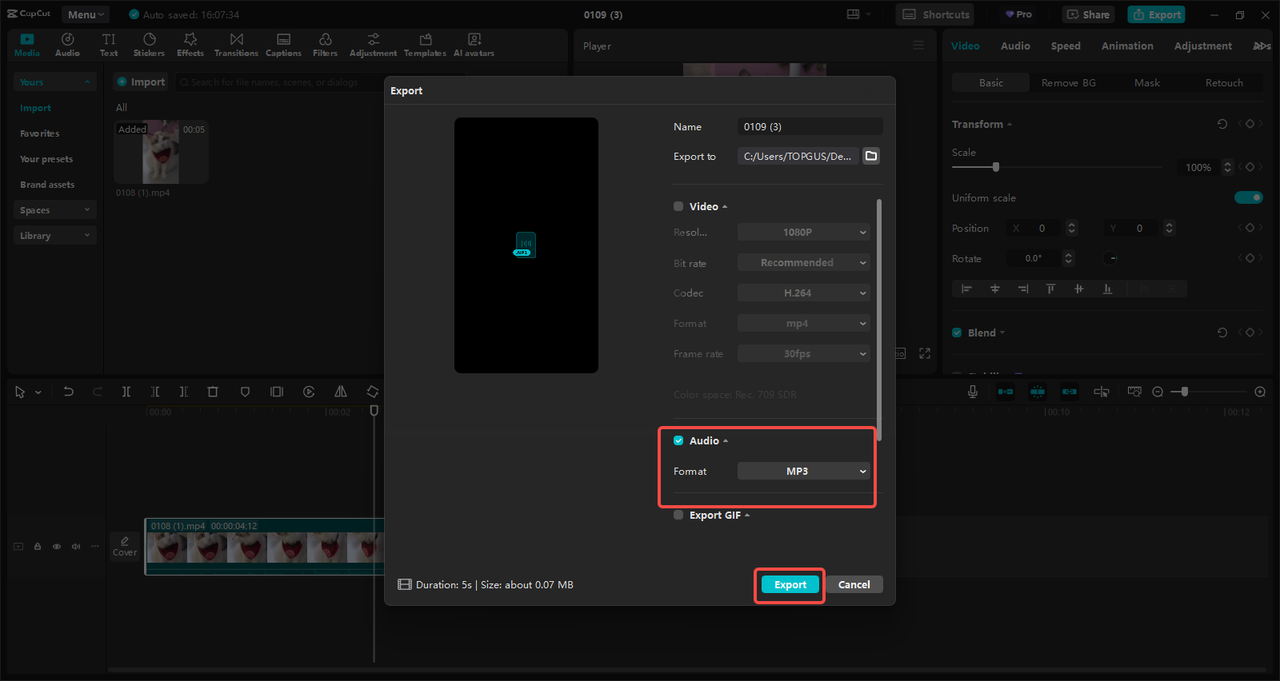This screenshot has width=1280, height=681.
Task: Click the folder browse icon beside Export to
Action: (871, 156)
